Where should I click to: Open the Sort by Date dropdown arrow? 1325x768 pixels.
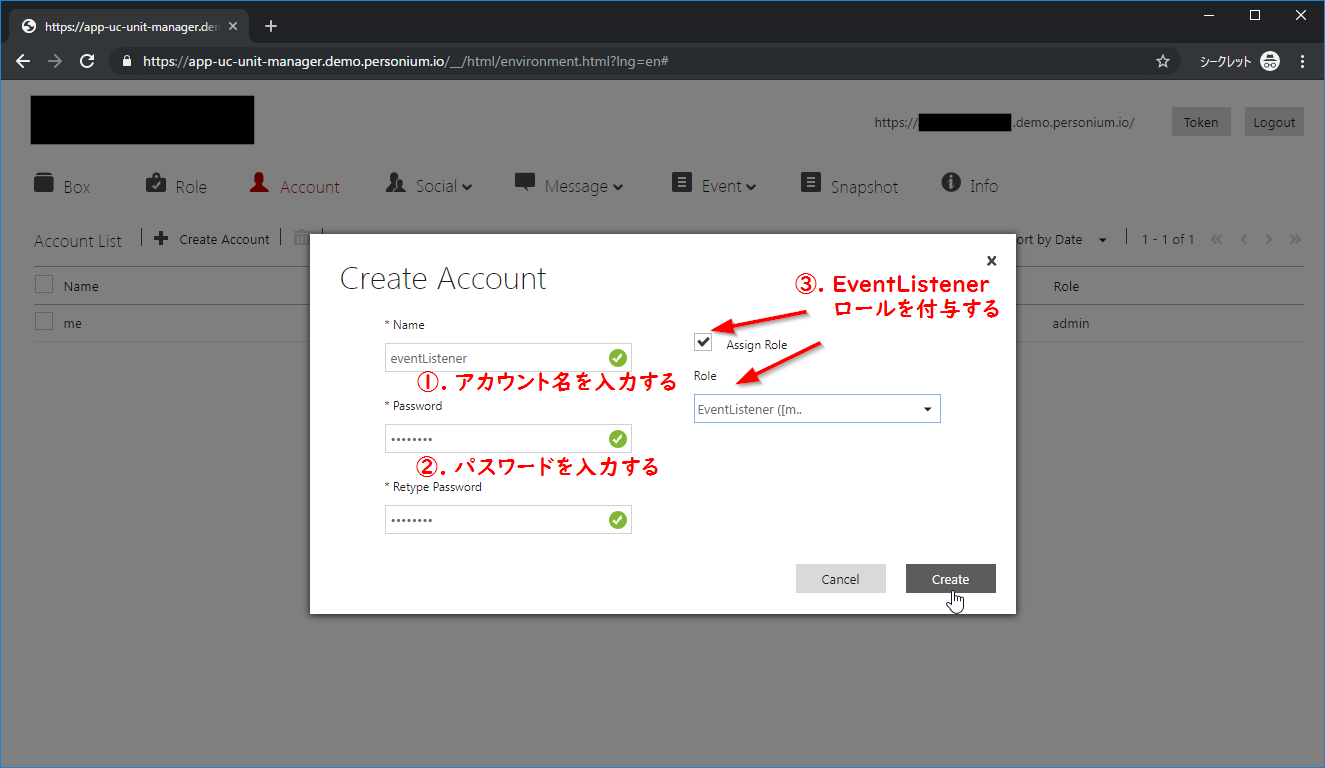1103,240
